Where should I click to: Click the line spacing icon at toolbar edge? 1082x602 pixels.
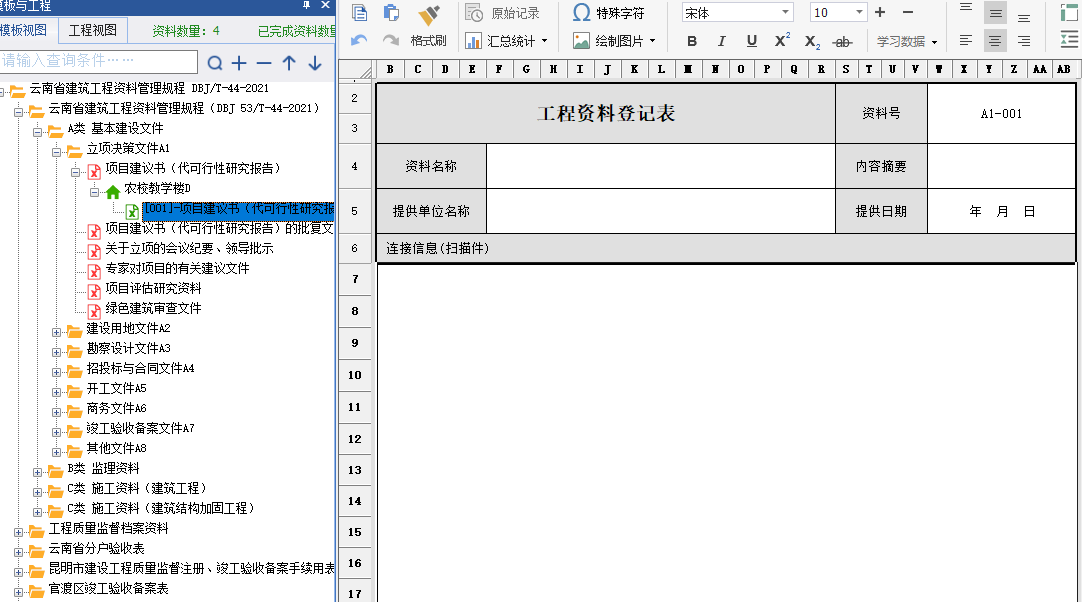pyautogui.click(x=1070, y=41)
